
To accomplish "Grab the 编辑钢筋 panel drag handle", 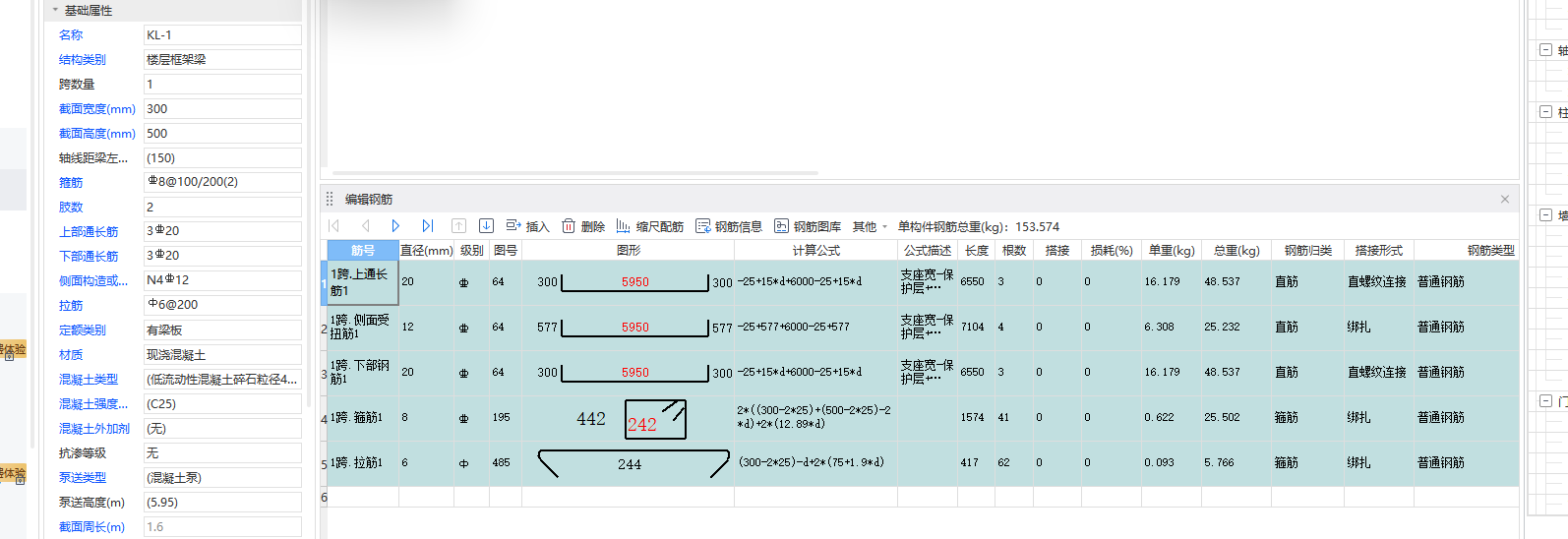I will [331, 199].
